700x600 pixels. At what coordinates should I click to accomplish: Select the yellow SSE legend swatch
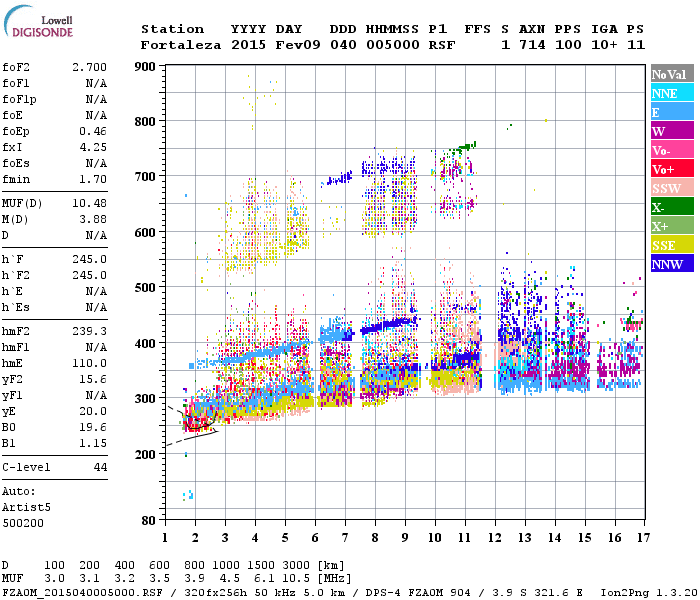coord(672,245)
